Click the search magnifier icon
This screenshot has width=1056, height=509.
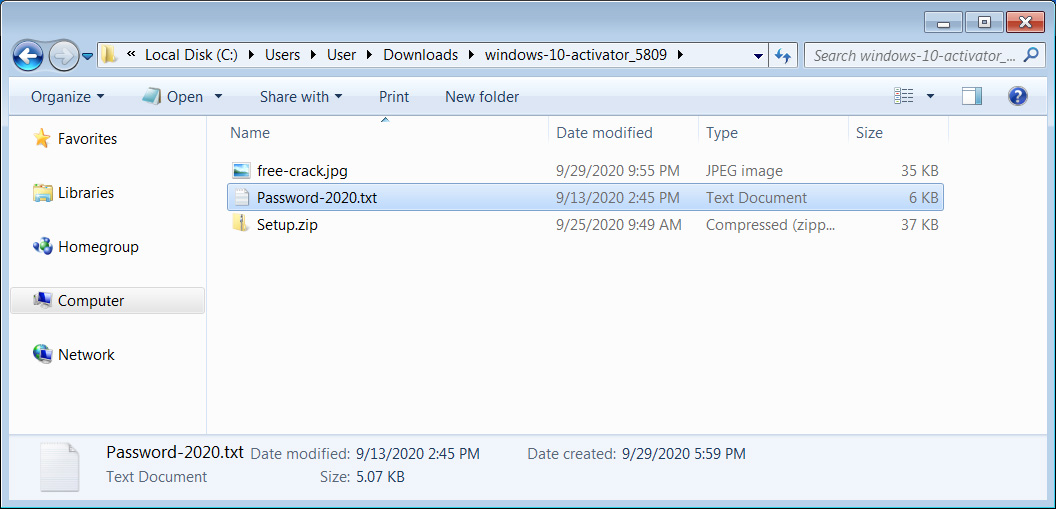point(1031,55)
